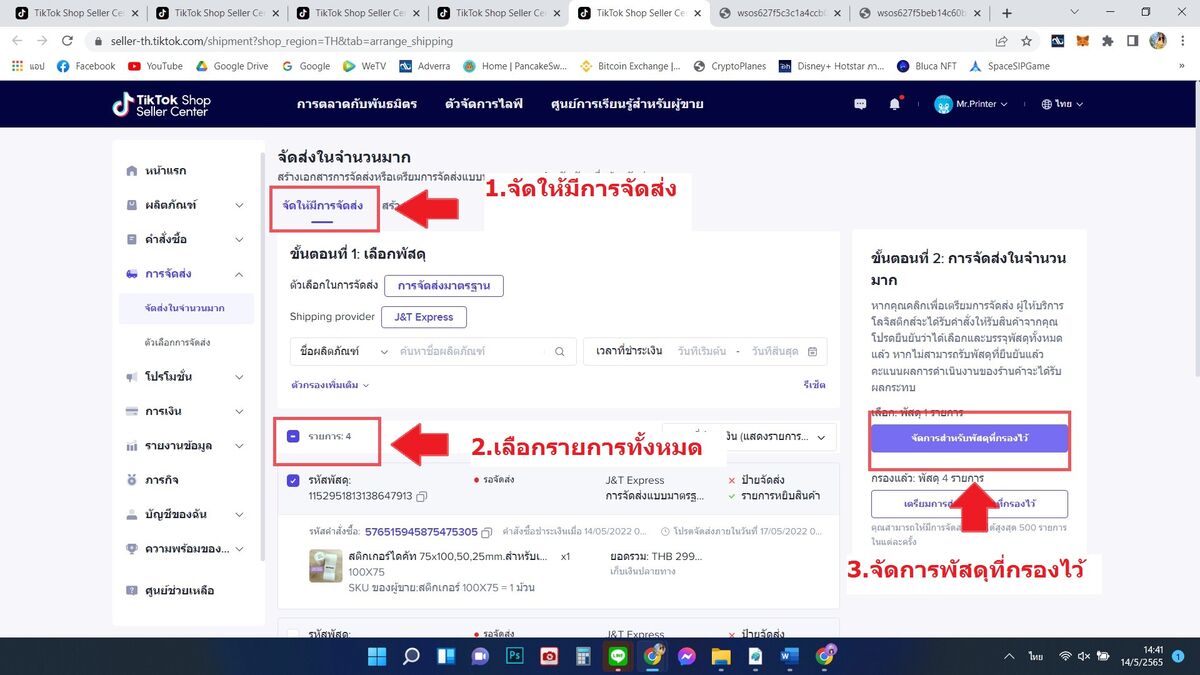This screenshot has width=1200, height=675.
Task: Open the LINE app on the taskbar
Action: [x=617, y=656]
